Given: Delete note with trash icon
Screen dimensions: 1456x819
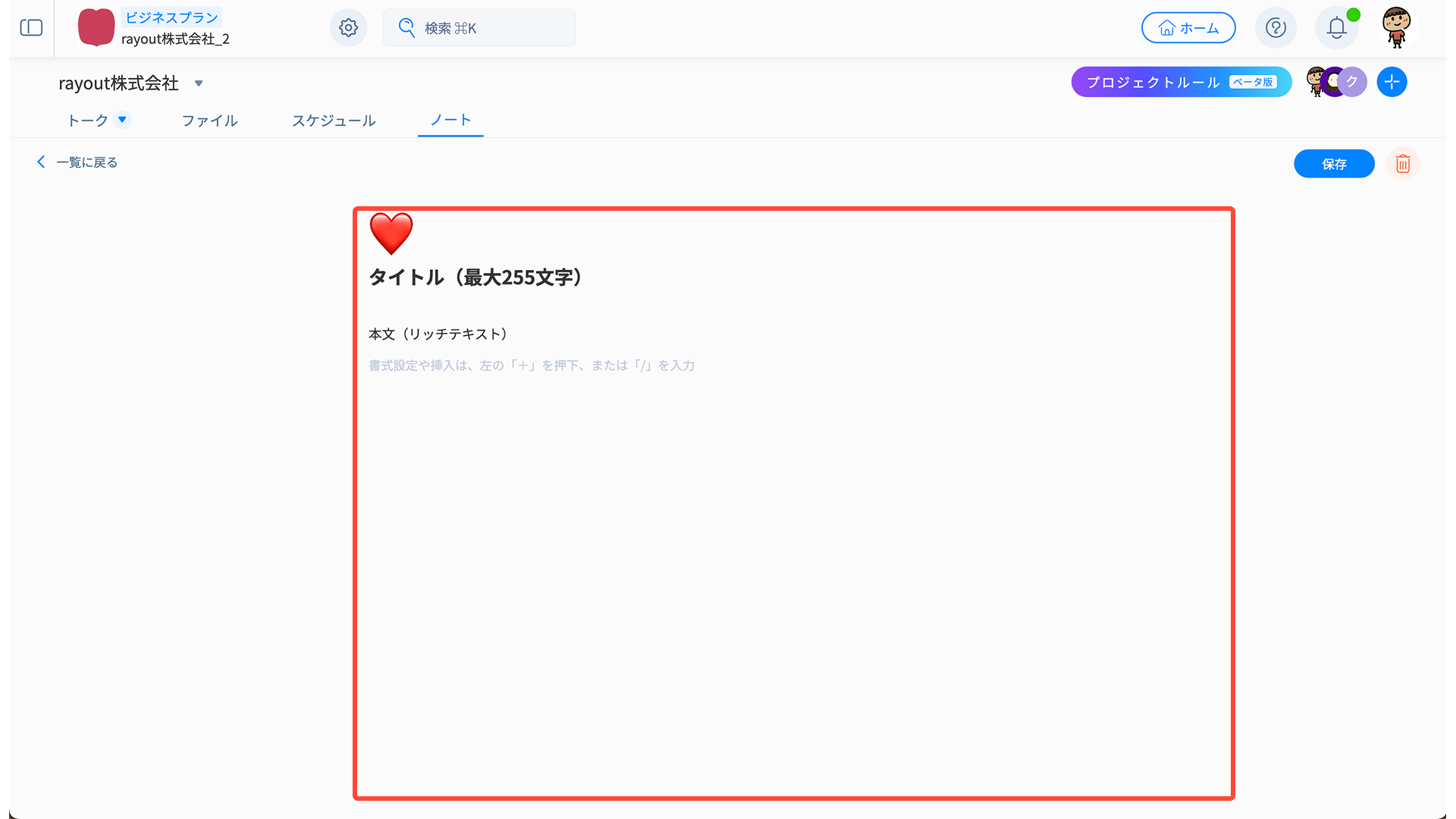Looking at the screenshot, I should [1402, 164].
